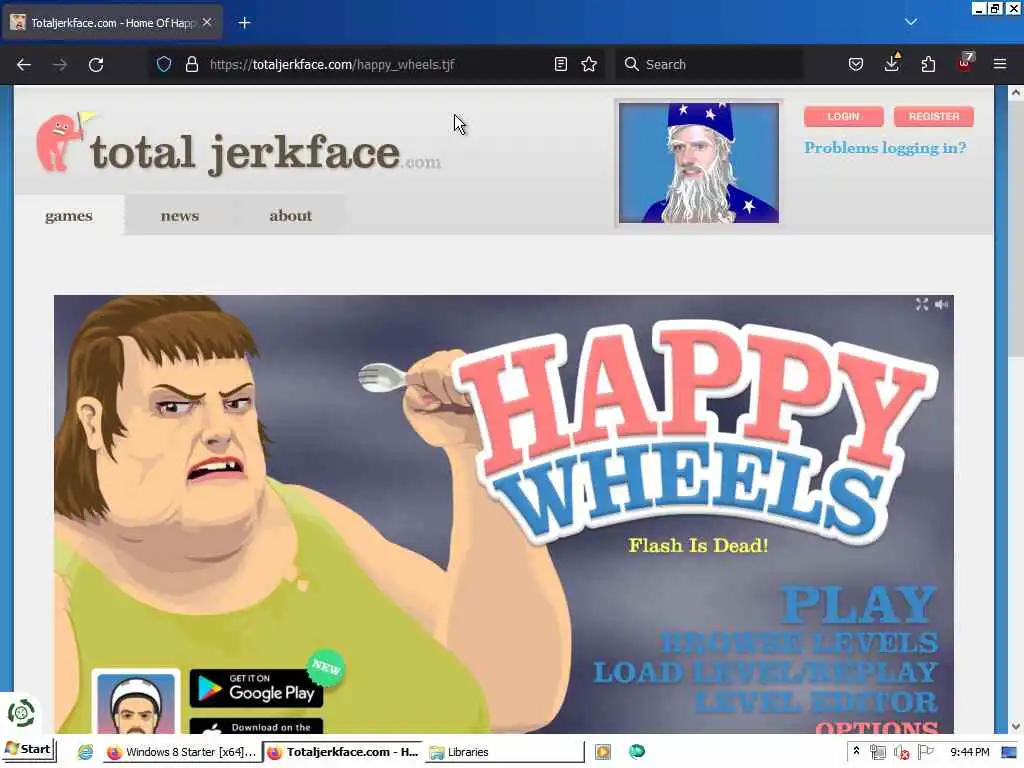Image resolution: width=1024 pixels, height=768 pixels.
Task: Go back with the browser back arrow
Action: coord(24,65)
